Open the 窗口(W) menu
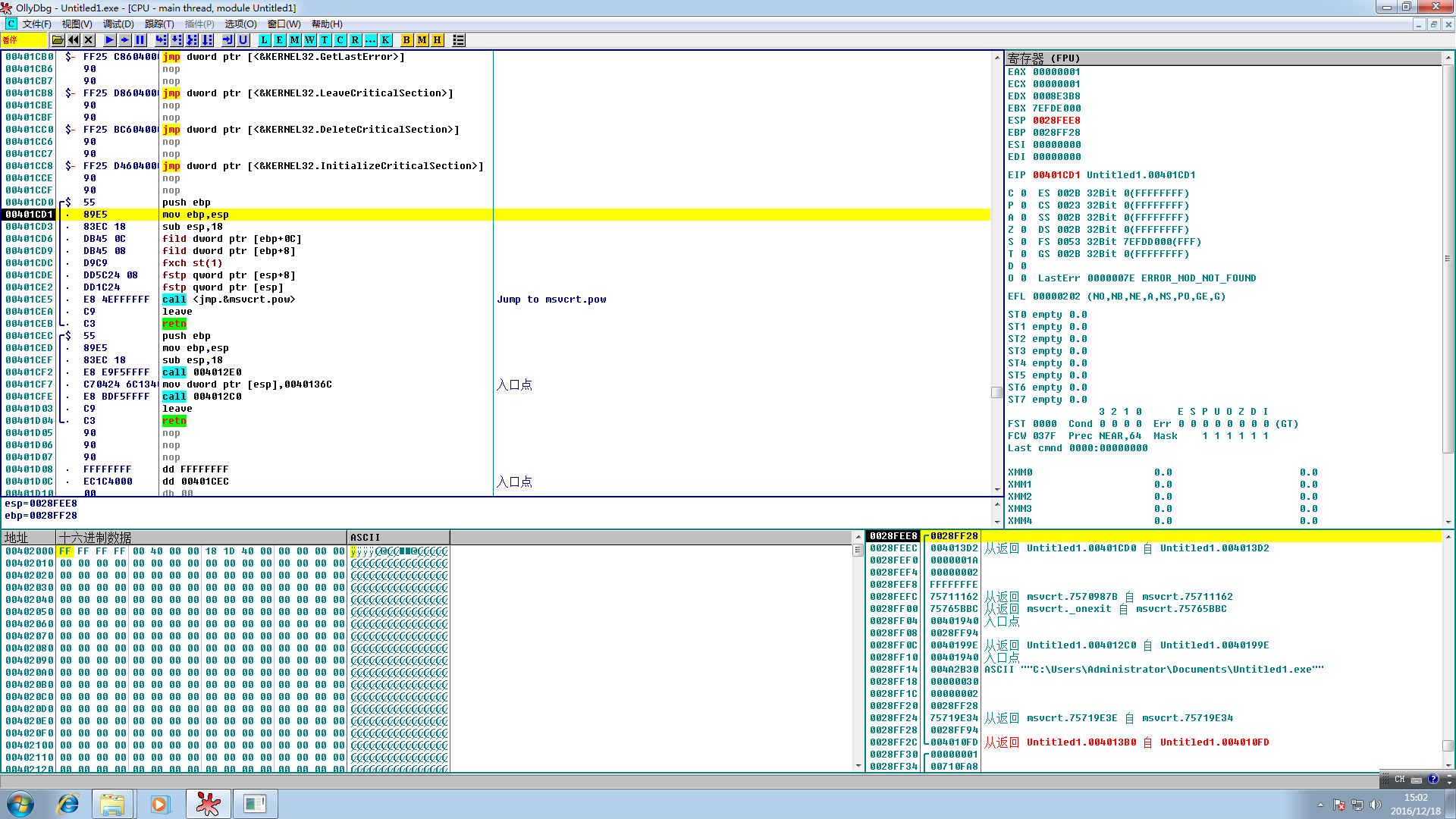 (x=284, y=24)
